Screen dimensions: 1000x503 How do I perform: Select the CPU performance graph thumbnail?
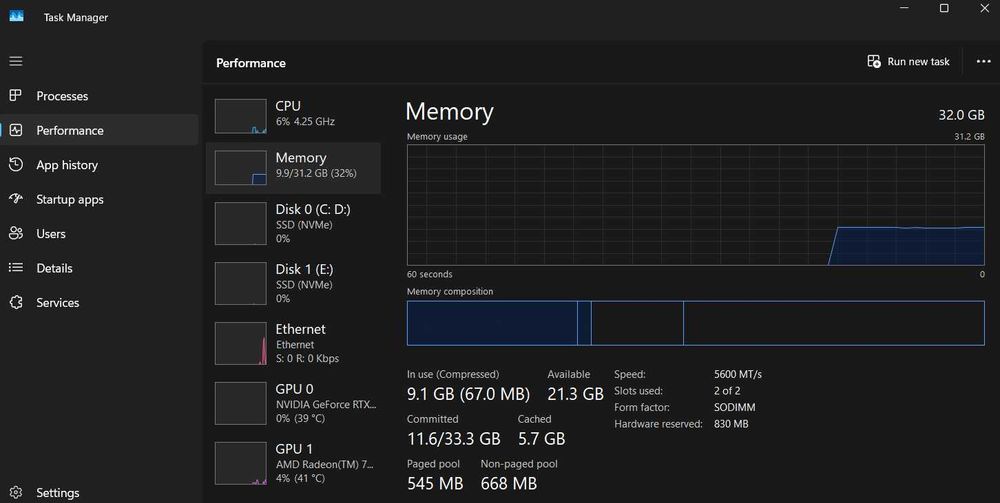pos(240,116)
